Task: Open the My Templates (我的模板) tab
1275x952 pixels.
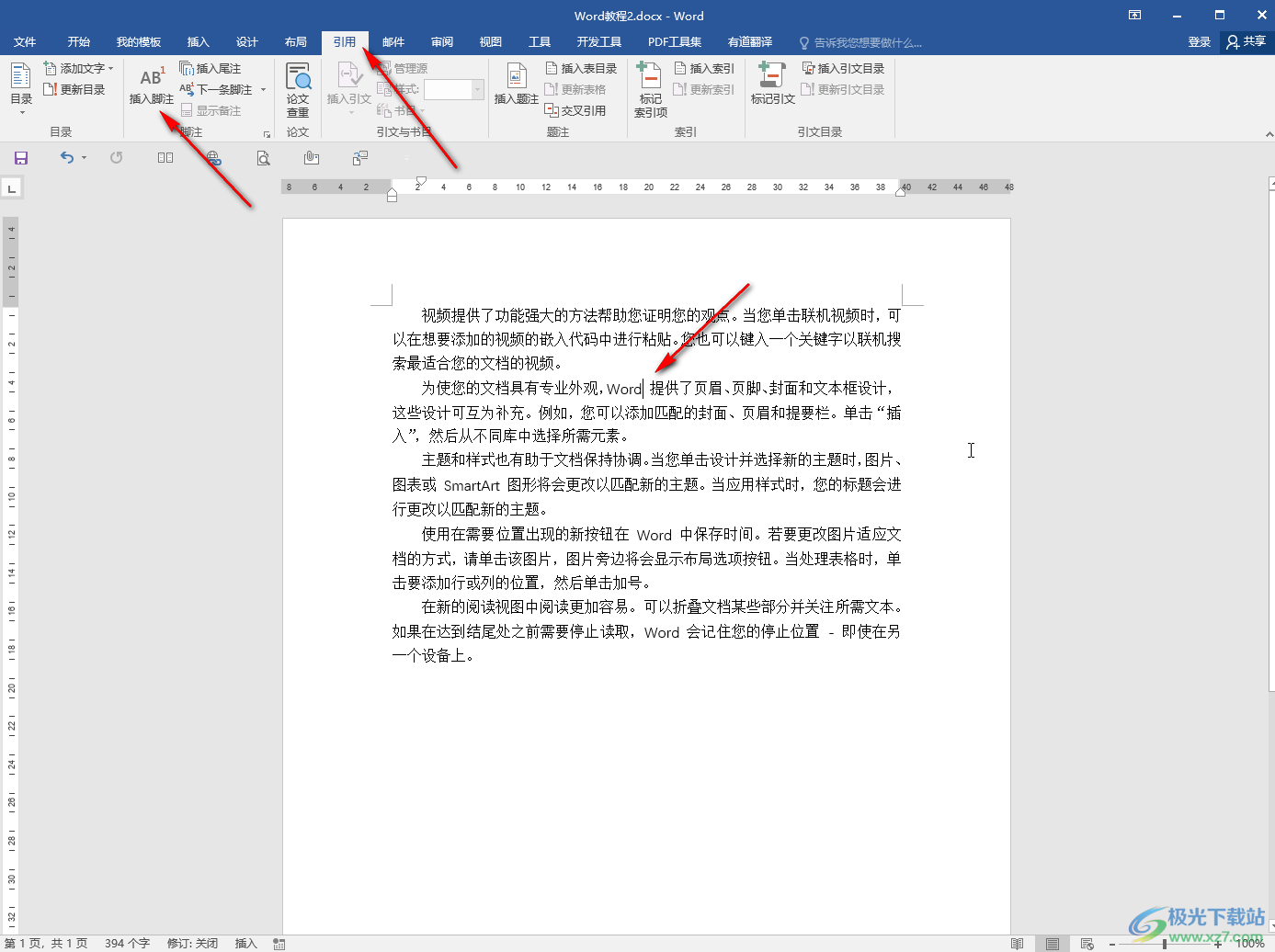Action: coord(139,42)
